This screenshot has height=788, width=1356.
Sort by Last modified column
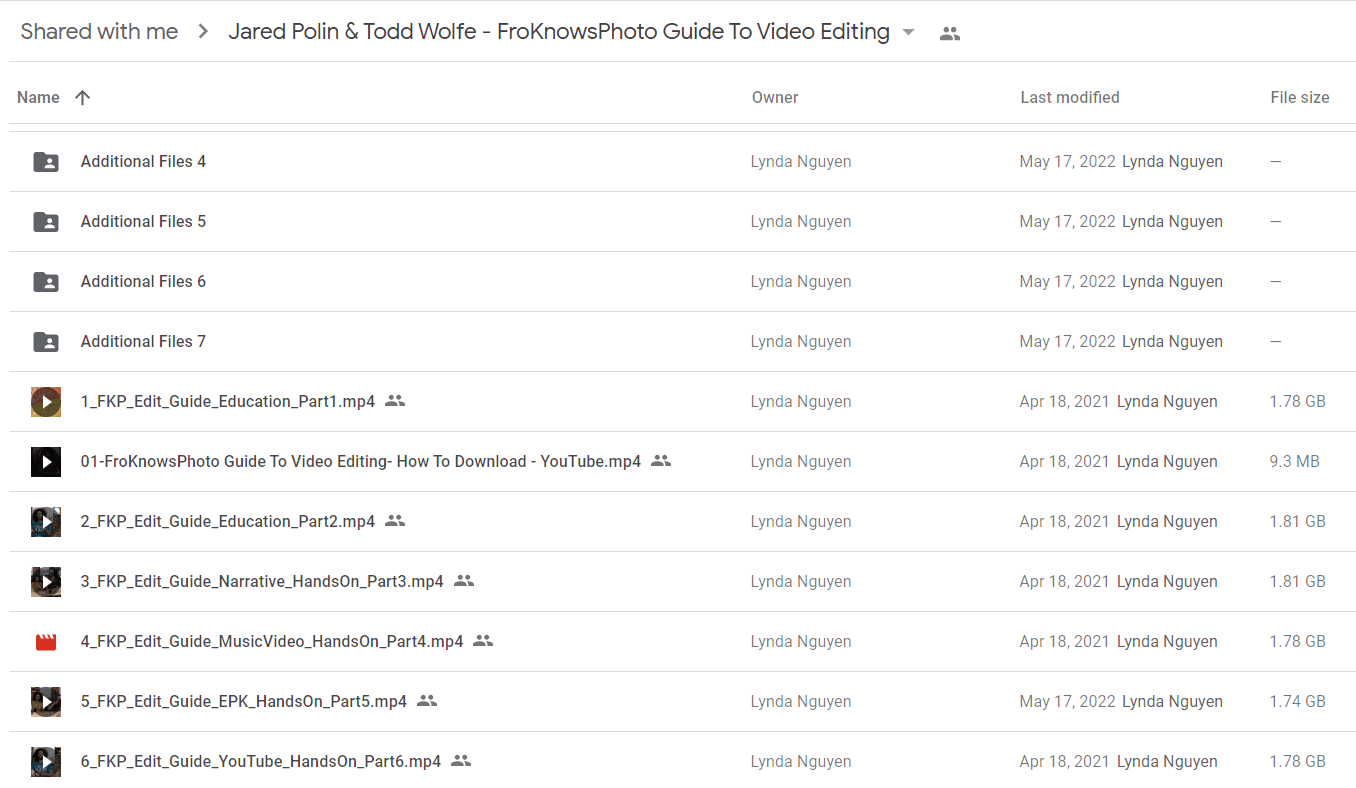[1070, 97]
